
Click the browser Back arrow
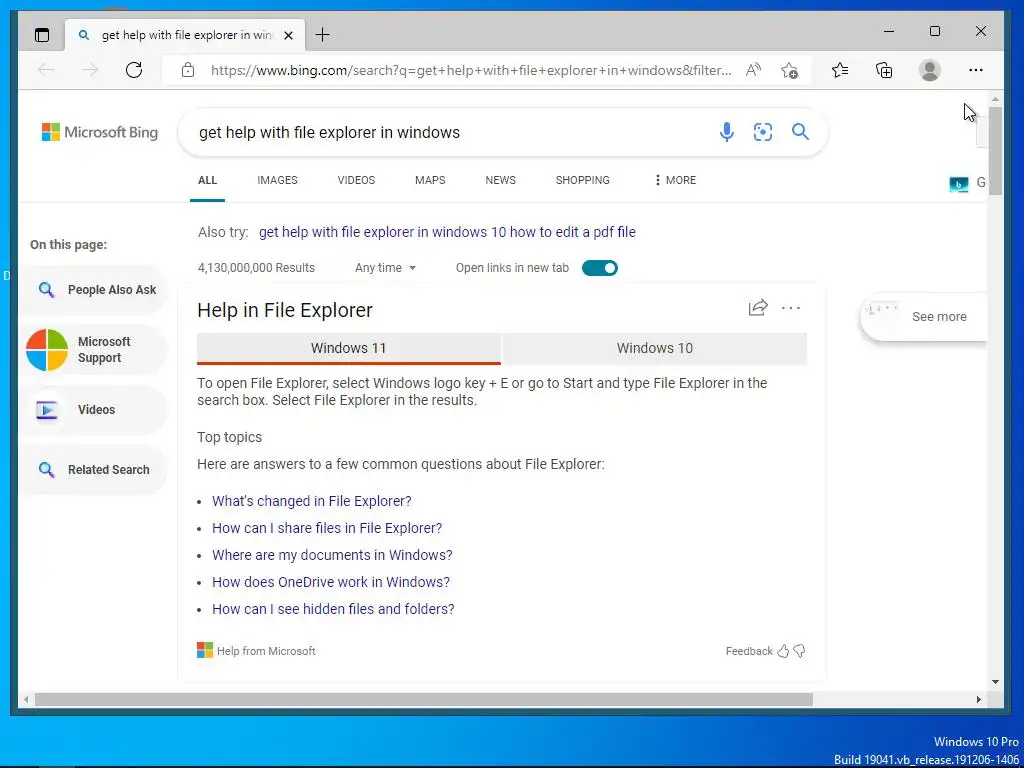pyautogui.click(x=46, y=70)
